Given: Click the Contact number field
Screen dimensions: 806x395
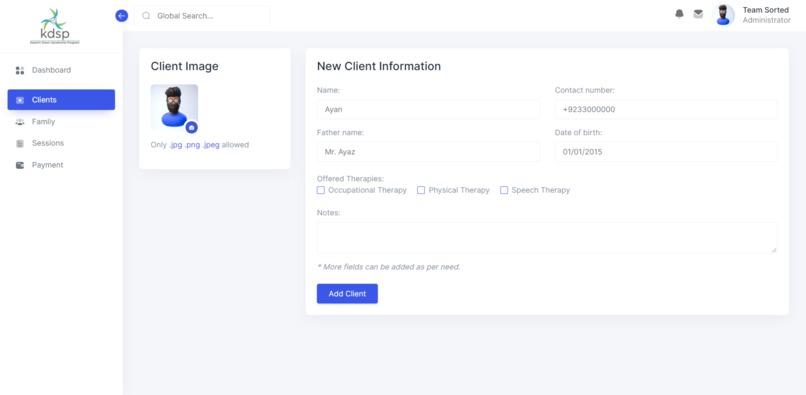Looking at the screenshot, I should point(666,110).
